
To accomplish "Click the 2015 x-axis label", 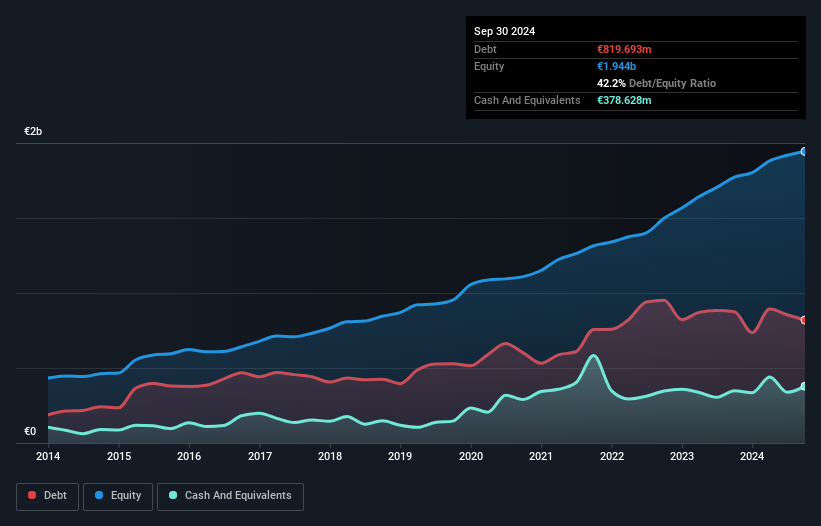I will pos(119,456).
